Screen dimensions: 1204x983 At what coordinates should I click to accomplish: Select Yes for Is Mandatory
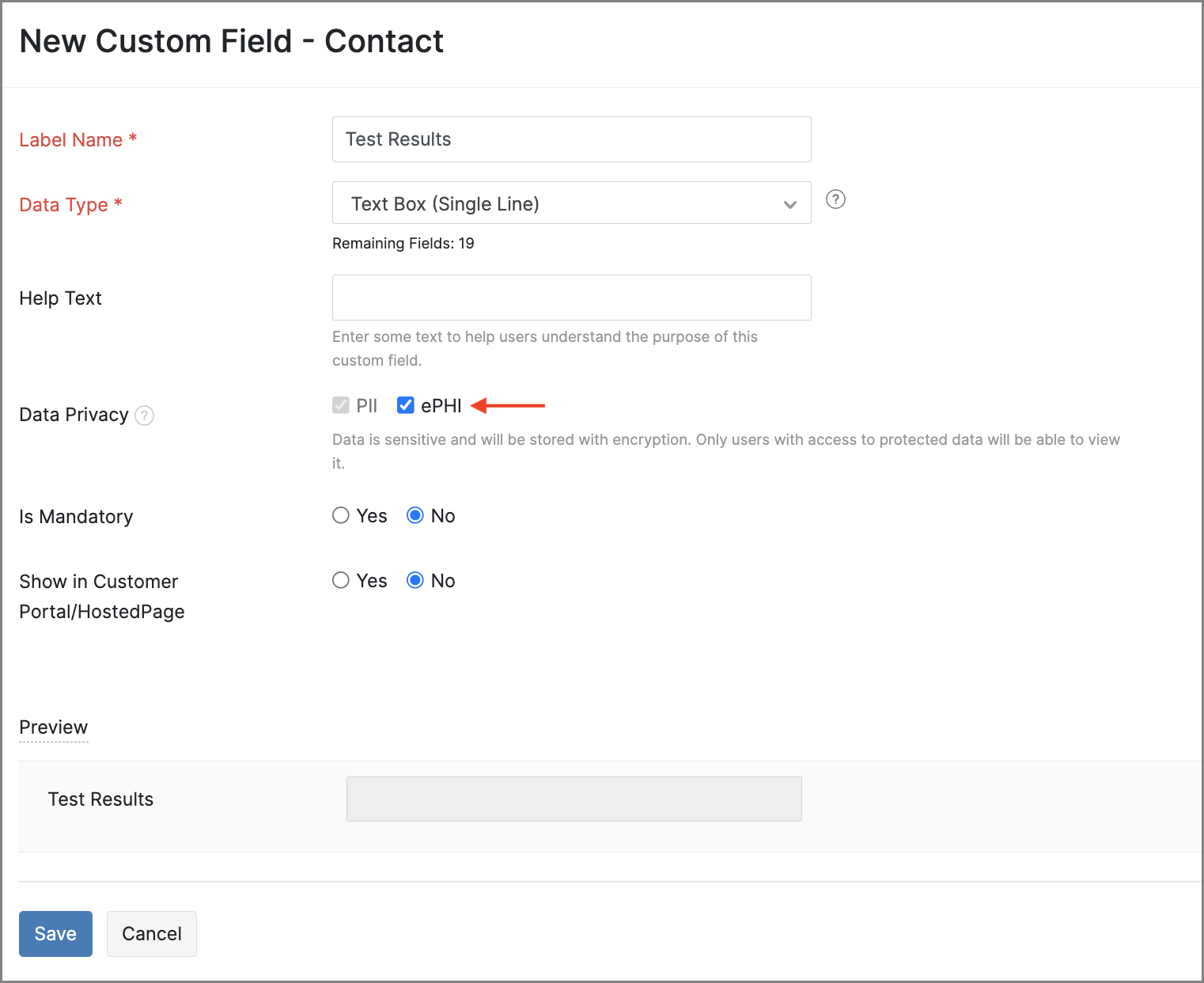click(x=341, y=516)
